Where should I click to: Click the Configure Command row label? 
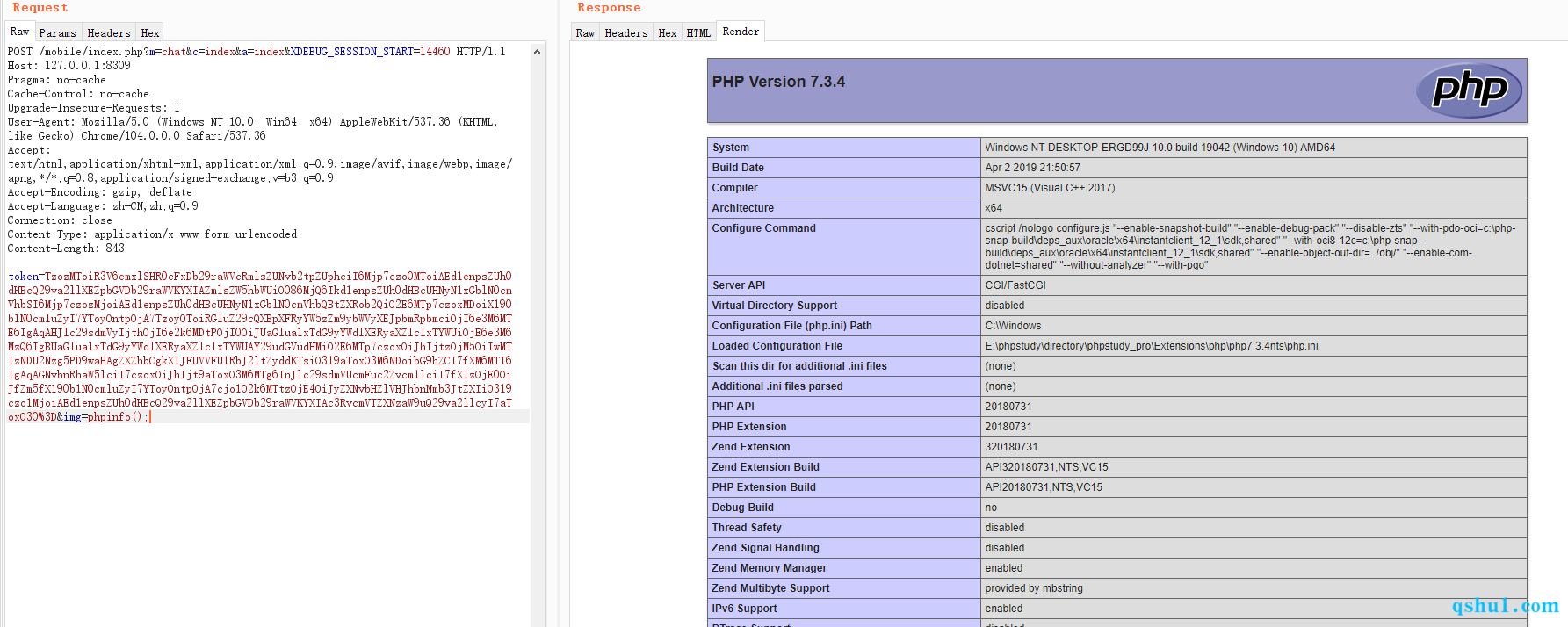click(764, 228)
